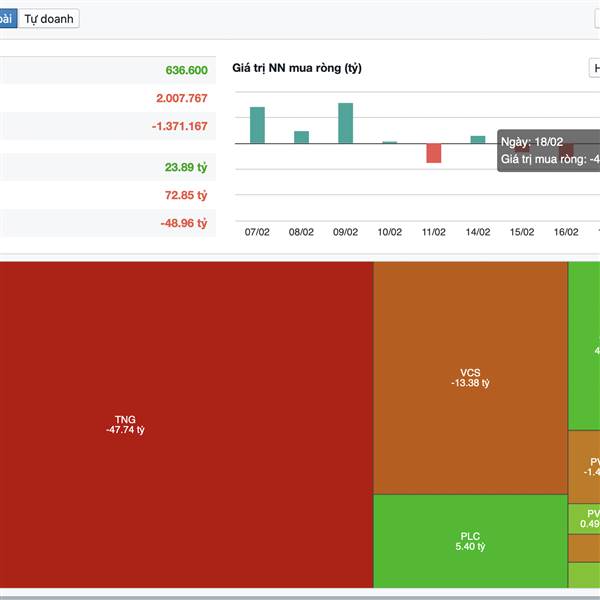Select the VCS -13.38 tỷ treemap block
The height and width of the screenshot is (600, 600).
coord(470,378)
